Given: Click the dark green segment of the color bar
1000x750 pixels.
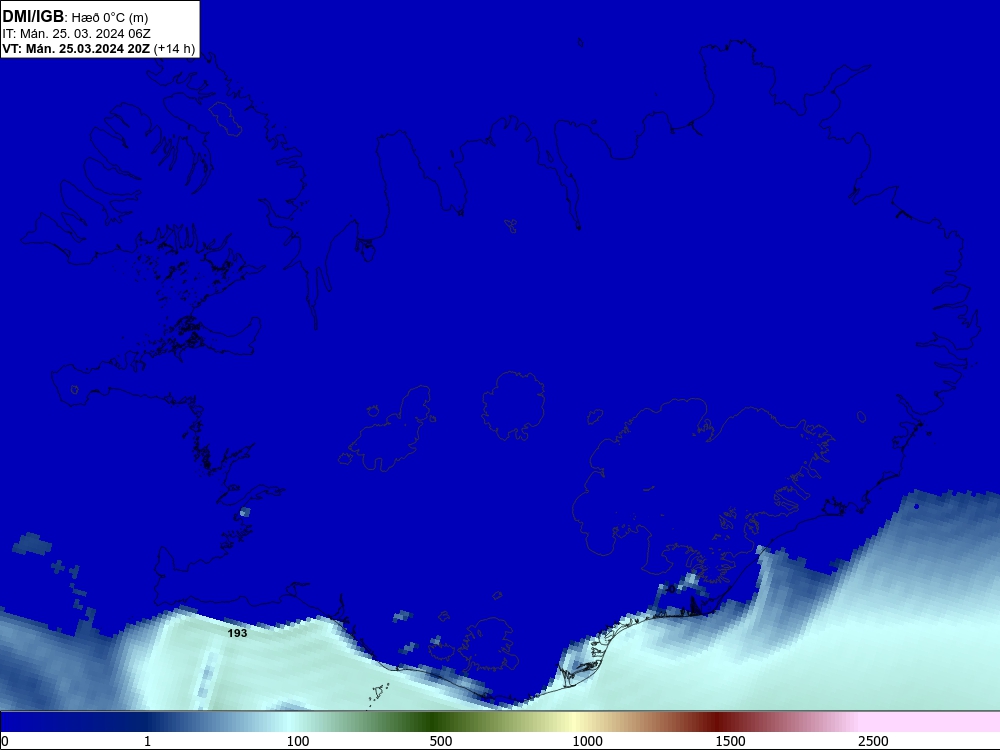Looking at the screenshot, I should 434,722.
